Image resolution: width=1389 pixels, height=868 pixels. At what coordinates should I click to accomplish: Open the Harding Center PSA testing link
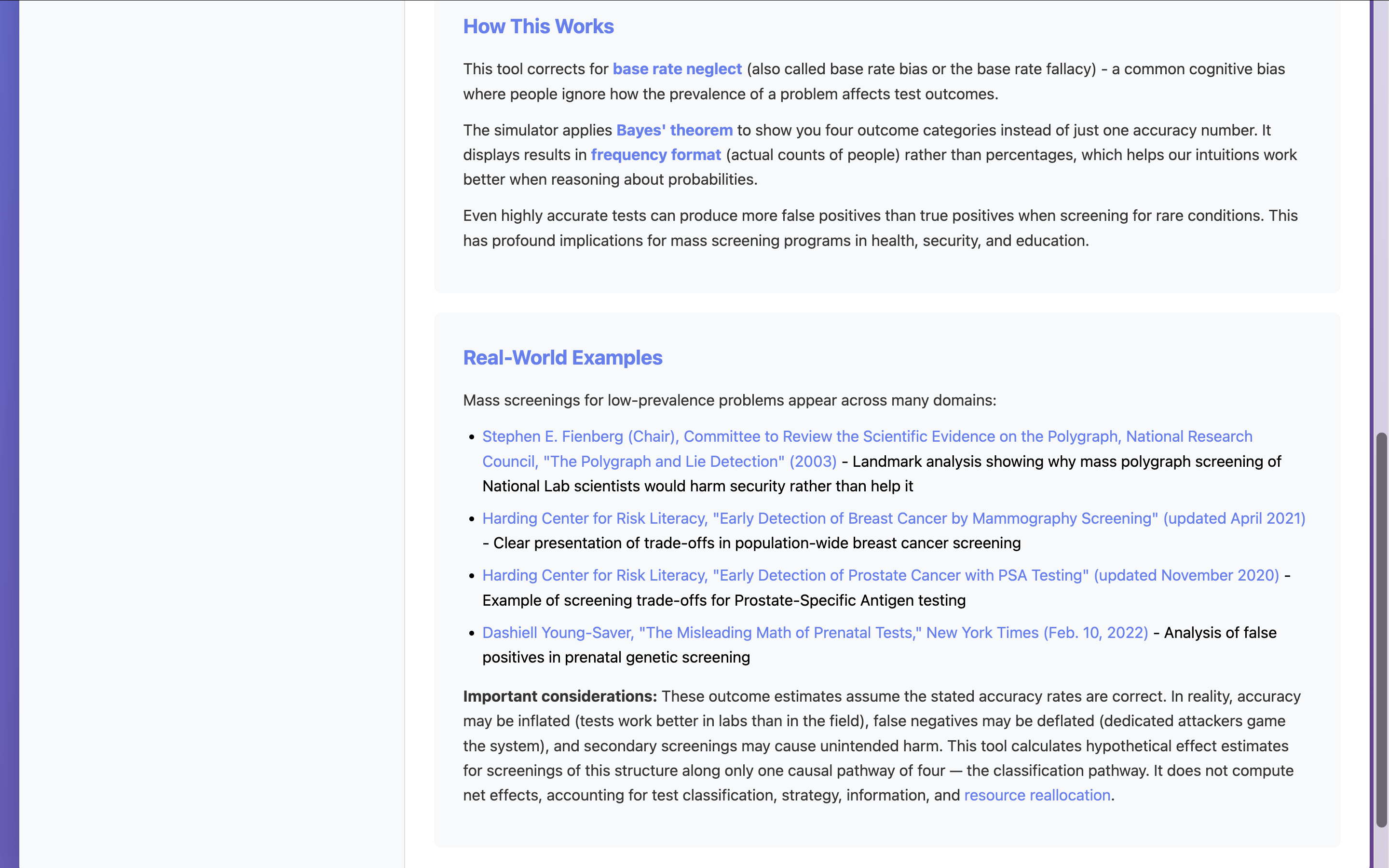pyautogui.click(x=880, y=575)
